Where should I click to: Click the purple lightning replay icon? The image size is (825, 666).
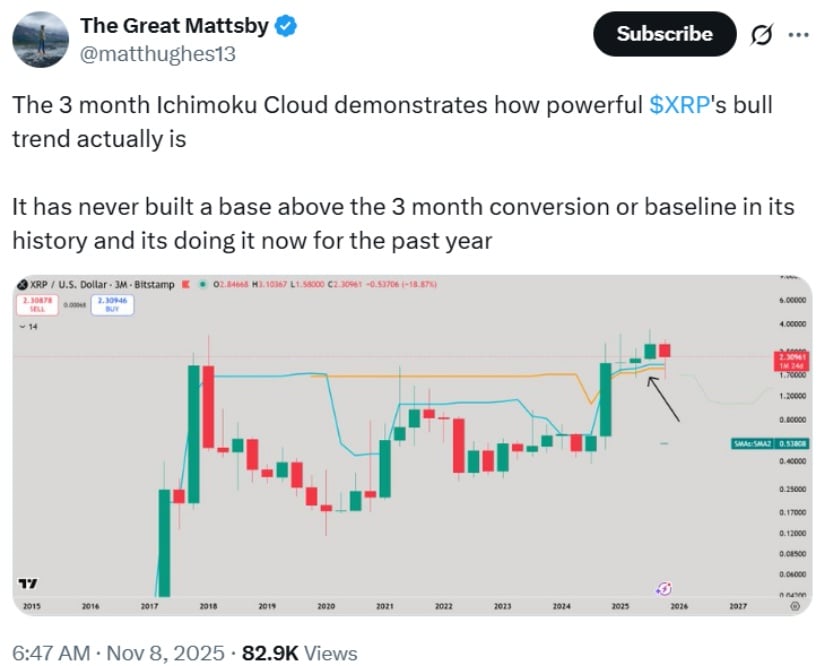[x=663, y=588]
